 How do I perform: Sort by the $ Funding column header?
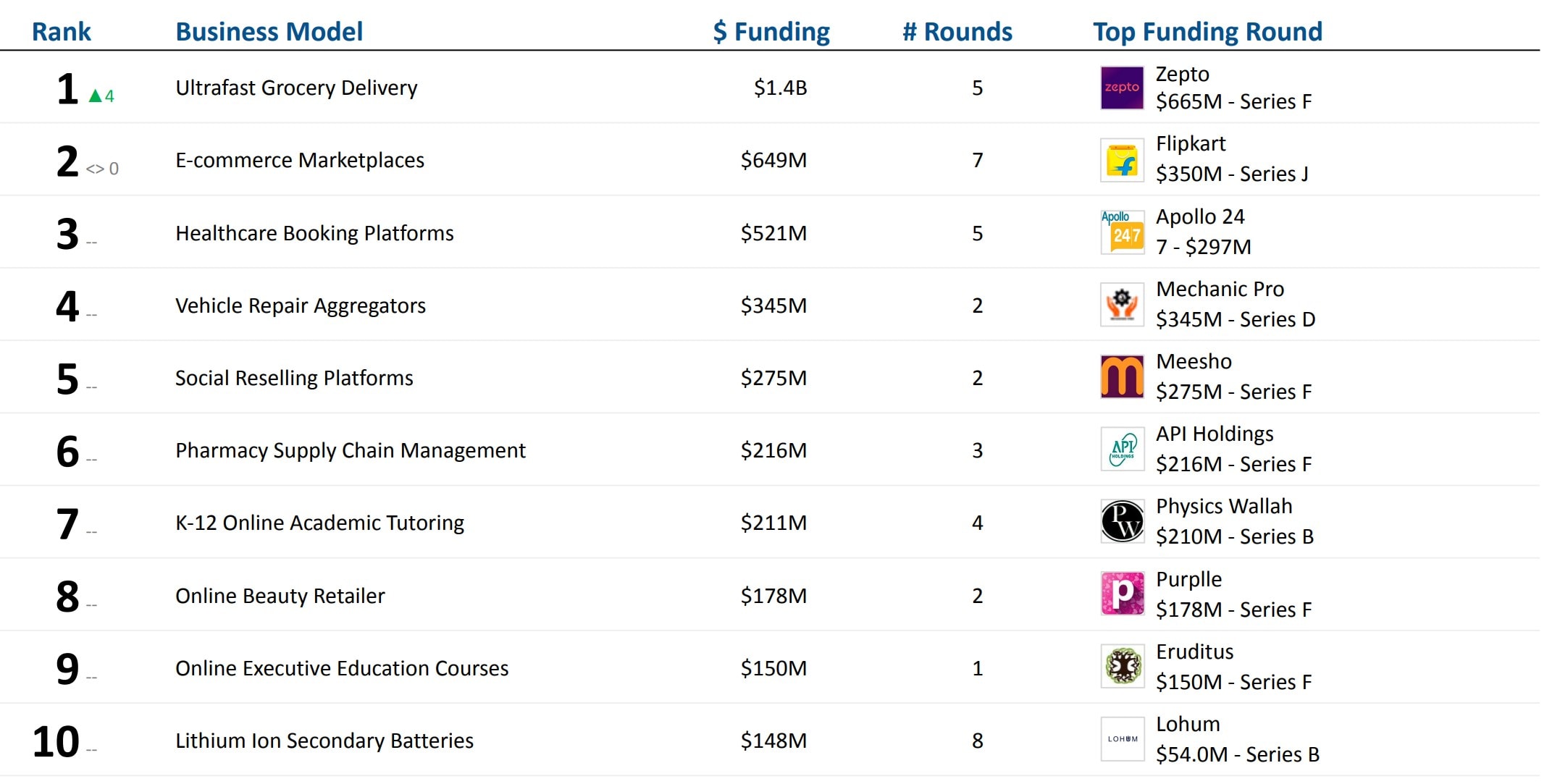tap(771, 32)
